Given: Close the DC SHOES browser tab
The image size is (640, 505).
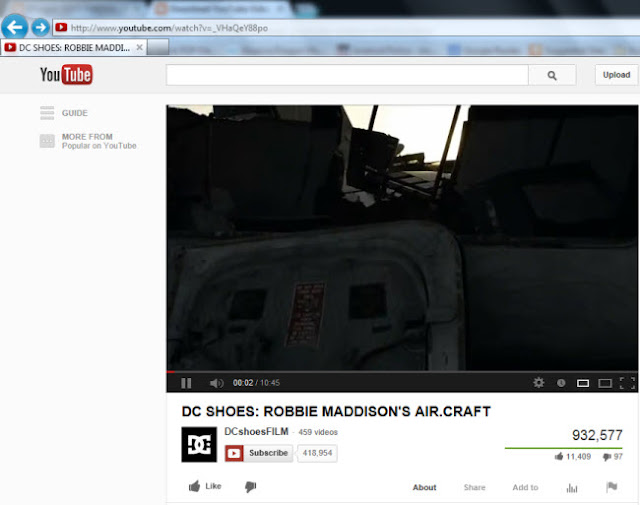Looking at the screenshot, I should 139,47.
